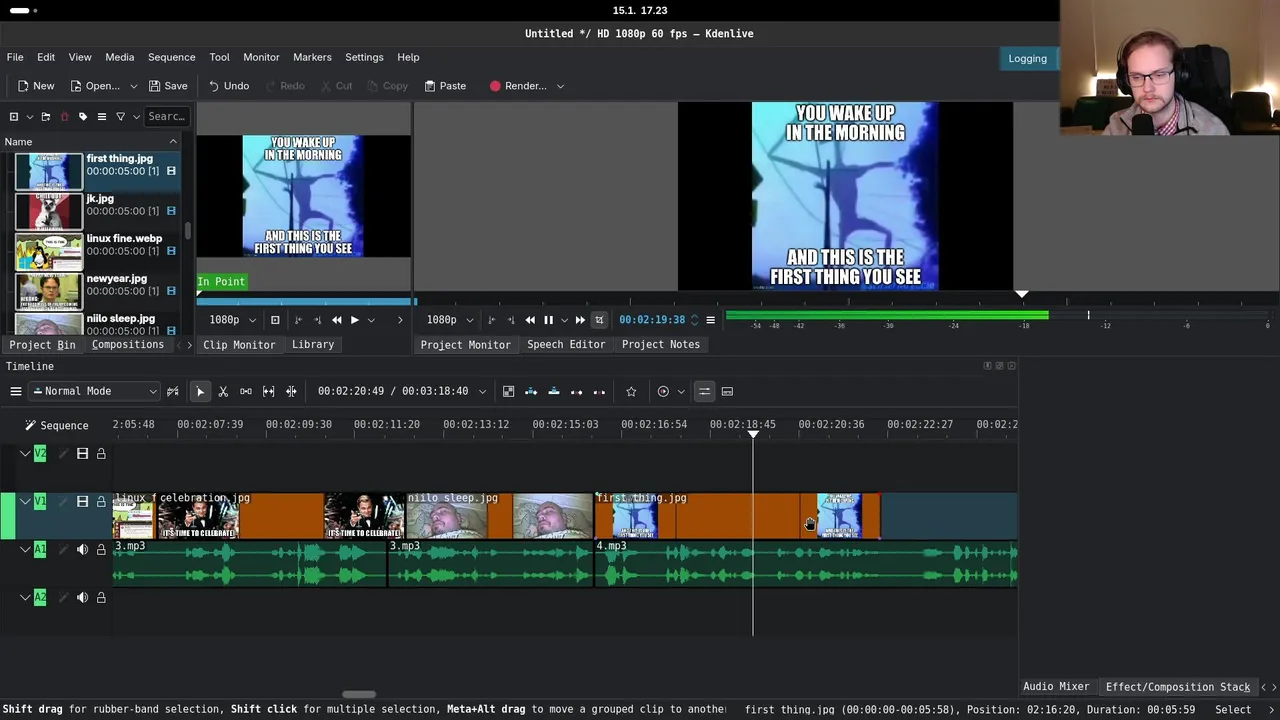The width and height of the screenshot is (1280, 720).
Task: Click the Paste button
Action: (x=445, y=86)
